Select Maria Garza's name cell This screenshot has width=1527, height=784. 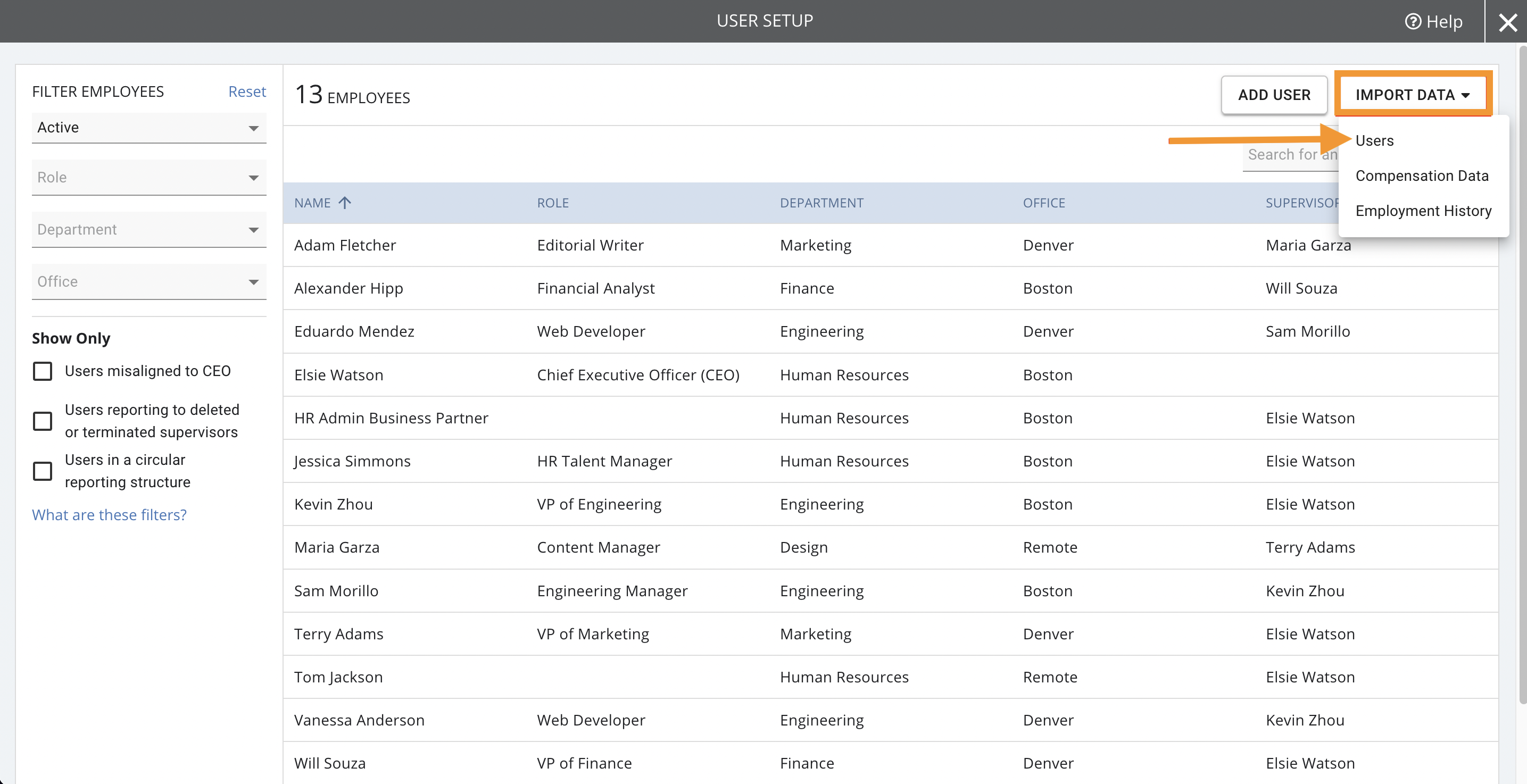coord(336,547)
